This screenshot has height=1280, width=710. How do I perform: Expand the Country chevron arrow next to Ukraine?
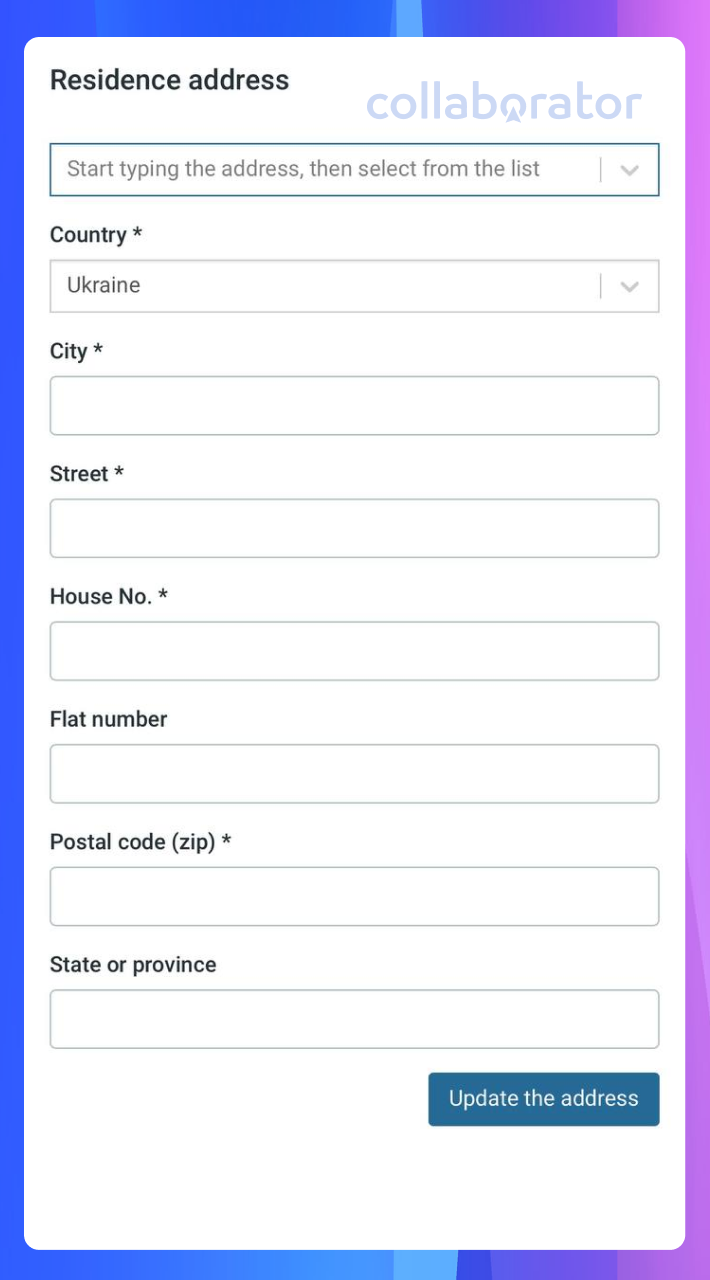click(x=629, y=286)
